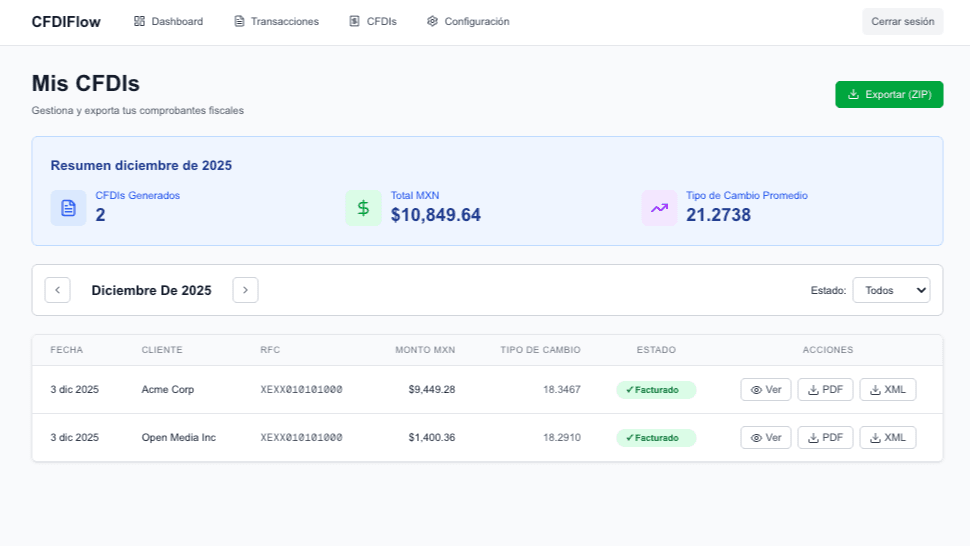Go to Transacciones page

(276, 22)
